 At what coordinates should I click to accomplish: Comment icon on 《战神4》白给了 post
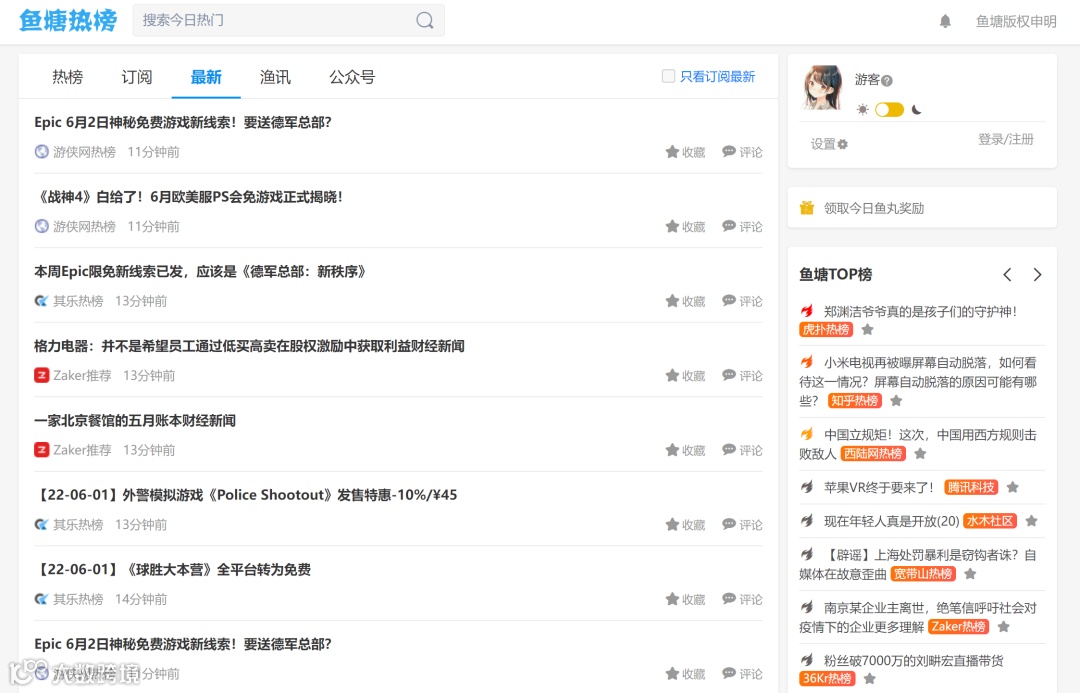pos(729,226)
